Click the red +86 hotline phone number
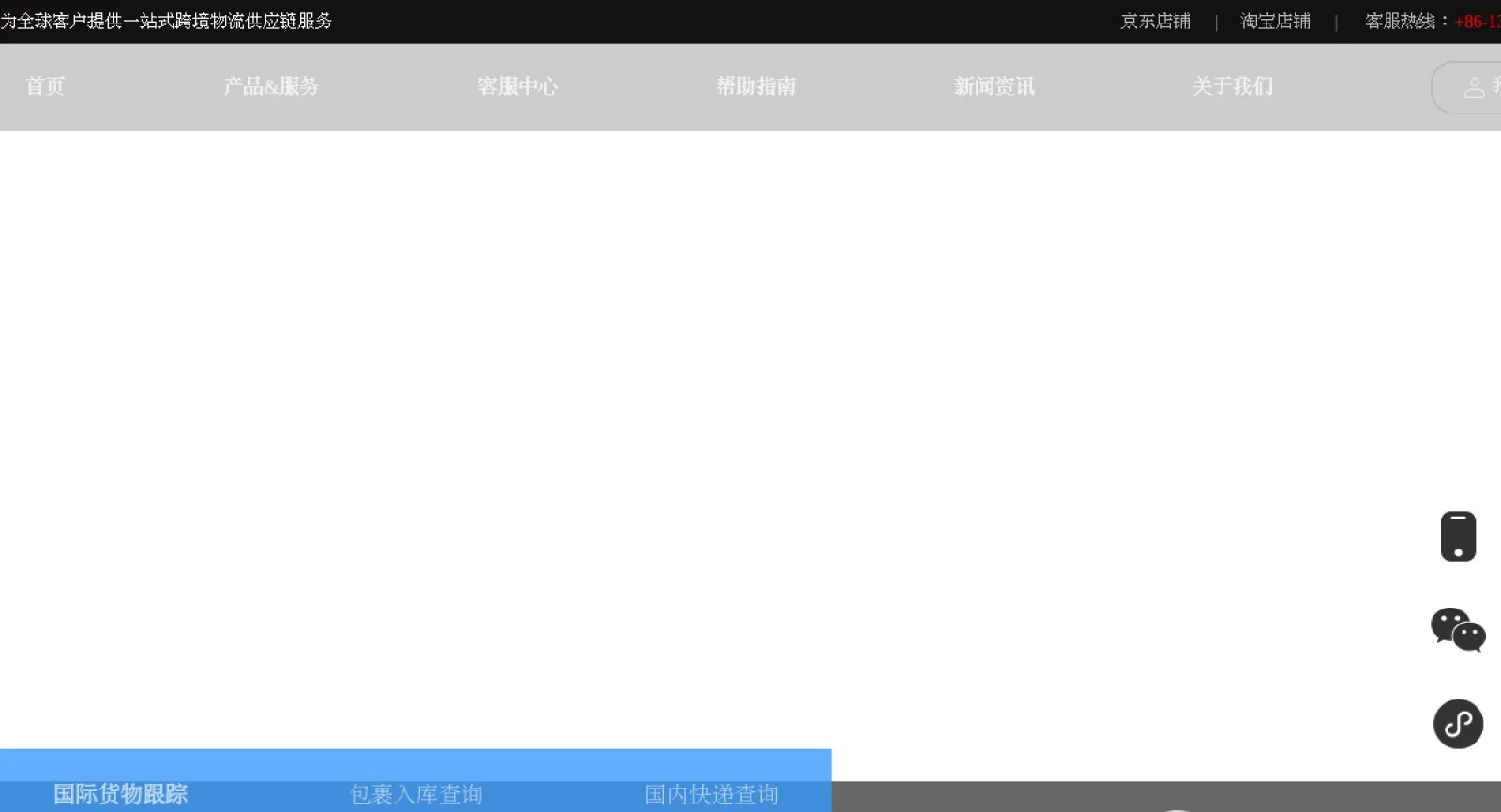Viewport: 1501px width, 812px height. pos(1477,22)
